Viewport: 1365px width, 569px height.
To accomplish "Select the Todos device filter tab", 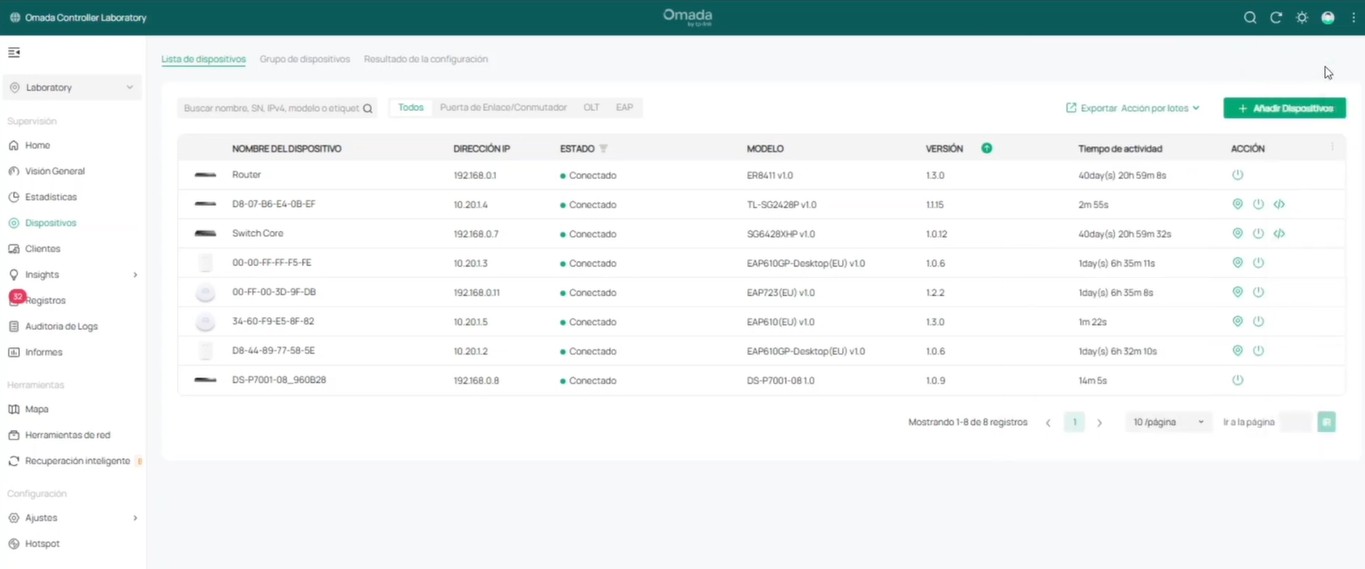I will point(411,107).
